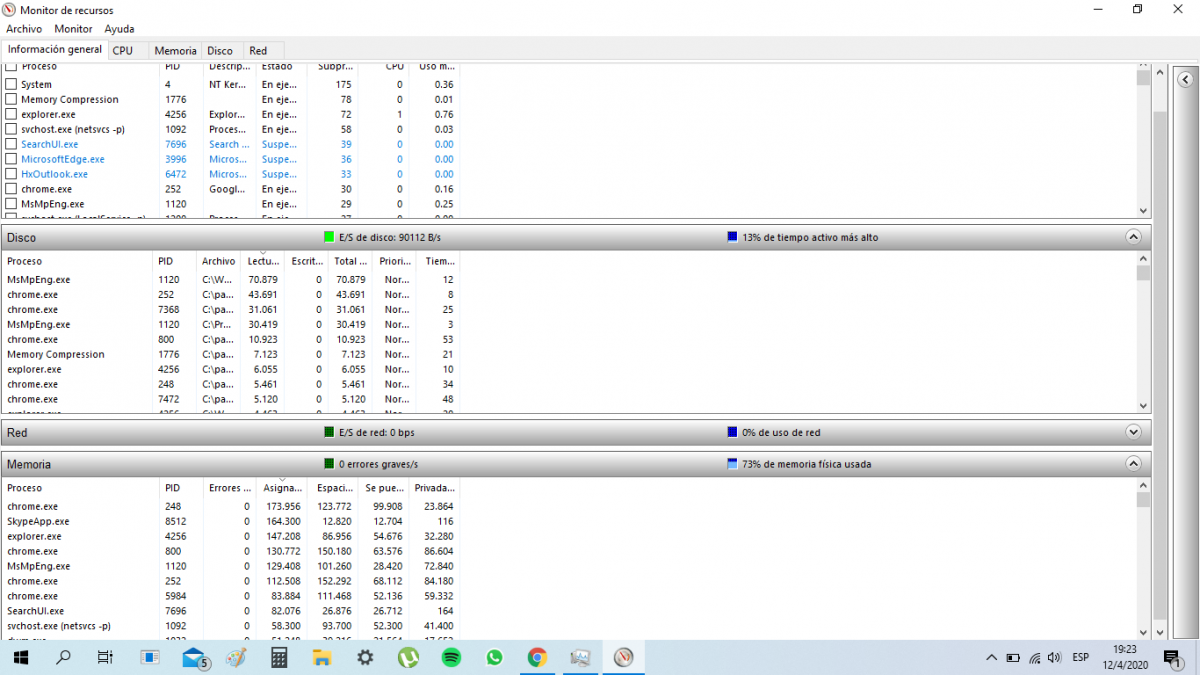Click the green E/S de disco indicator
The height and width of the screenshot is (675, 1200).
tap(330, 237)
